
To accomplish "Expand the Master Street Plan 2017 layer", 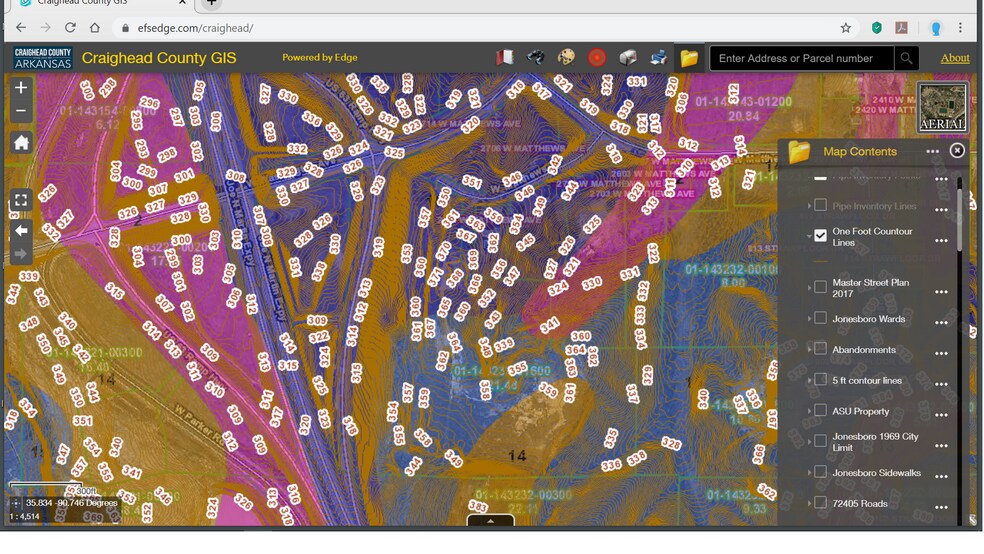I will (x=810, y=288).
